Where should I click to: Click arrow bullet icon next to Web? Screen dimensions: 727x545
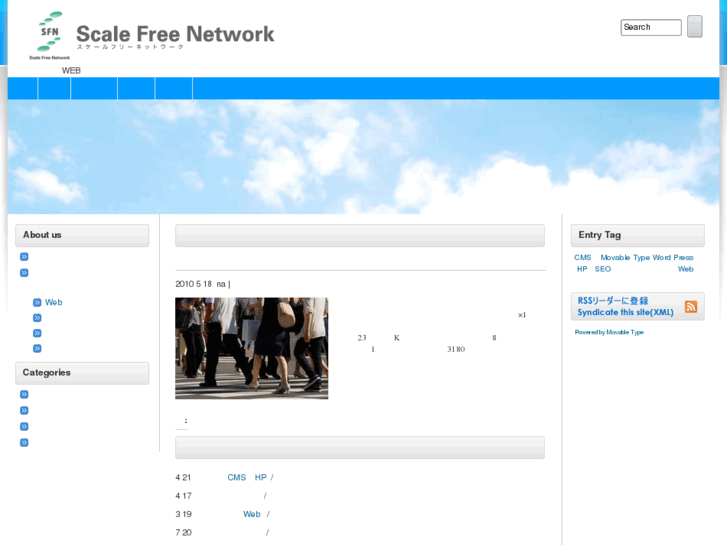pyautogui.click(x=37, y=302)
